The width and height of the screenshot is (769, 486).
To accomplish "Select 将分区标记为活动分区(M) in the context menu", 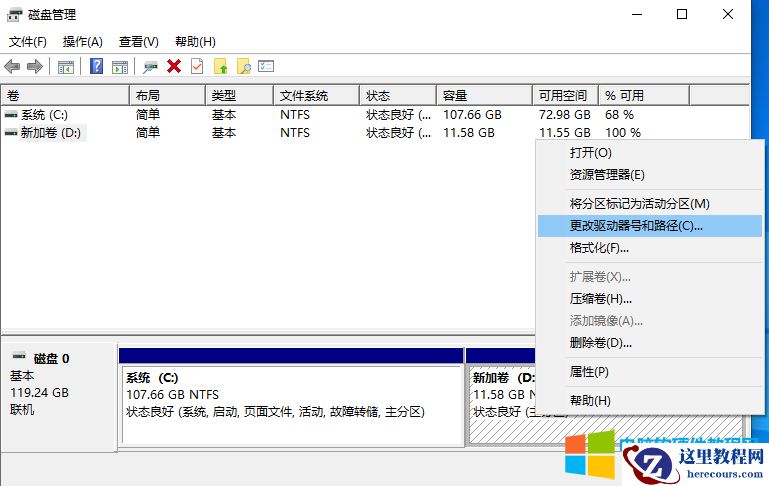I will [650, 204].
